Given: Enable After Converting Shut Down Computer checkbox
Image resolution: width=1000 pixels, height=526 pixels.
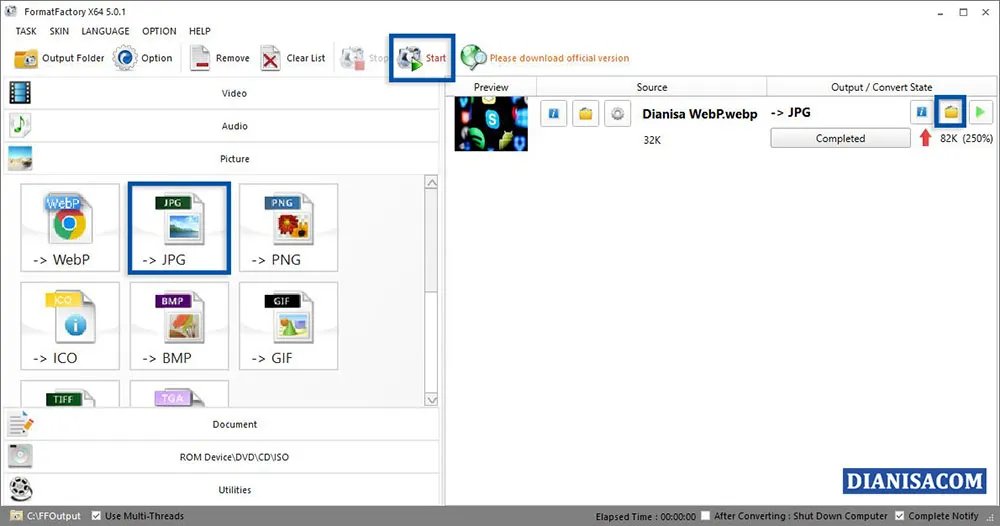Looking at the screenshot, I should click(705, 515).
